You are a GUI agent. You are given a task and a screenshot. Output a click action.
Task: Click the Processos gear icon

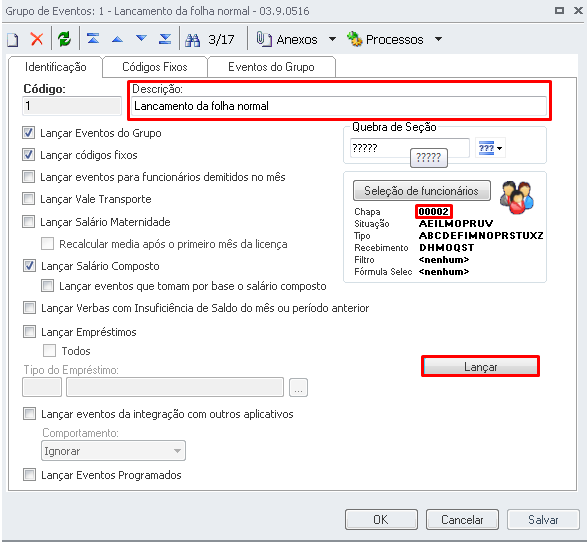tap(355, 39)
